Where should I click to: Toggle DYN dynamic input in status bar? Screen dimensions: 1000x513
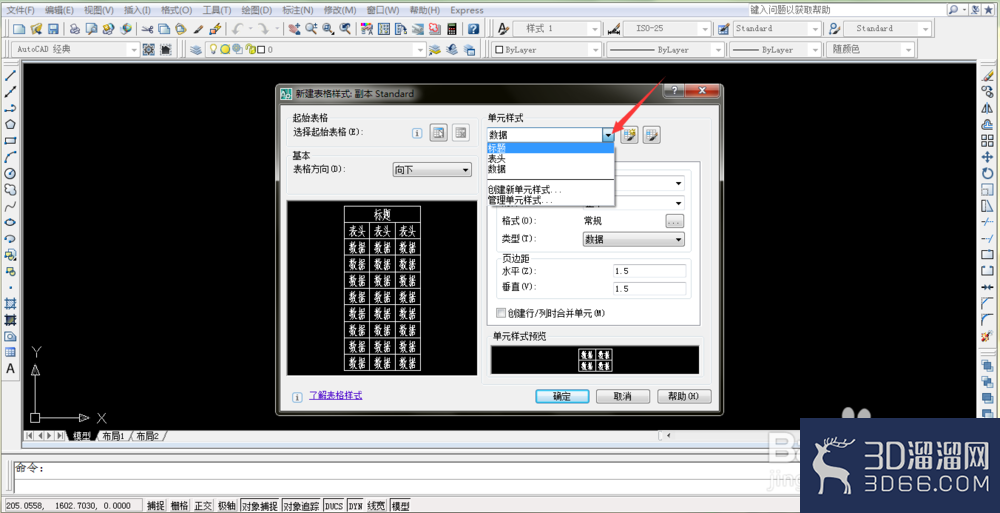355,506
